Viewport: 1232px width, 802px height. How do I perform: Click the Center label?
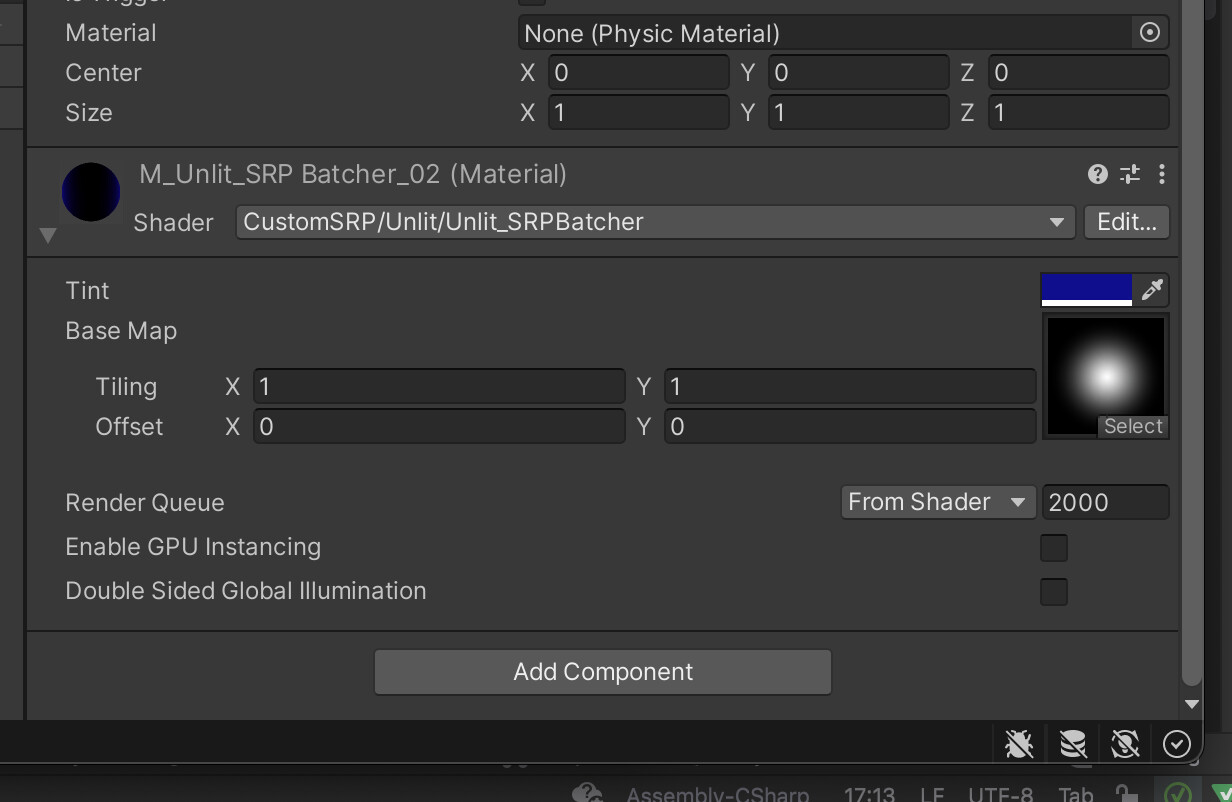[x=103, y=73]
